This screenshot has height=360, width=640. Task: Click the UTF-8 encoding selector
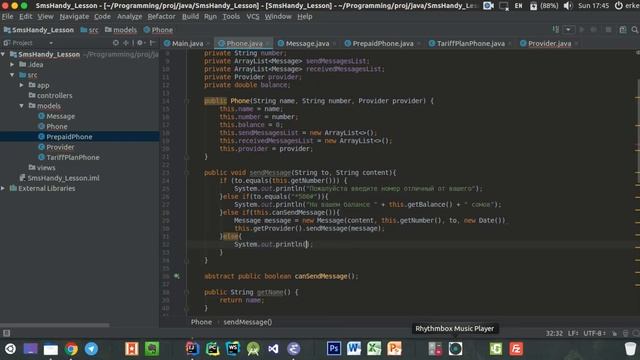click(594, 333)
